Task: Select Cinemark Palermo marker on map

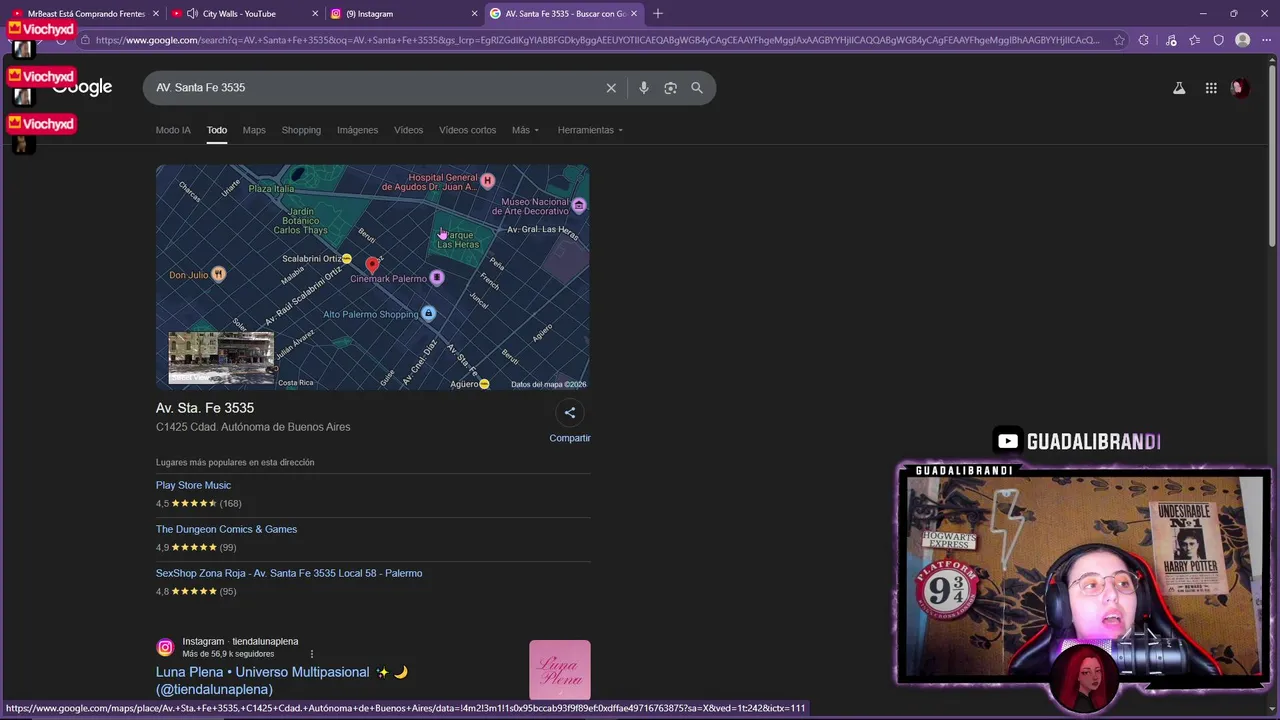Action: point(437,278)
